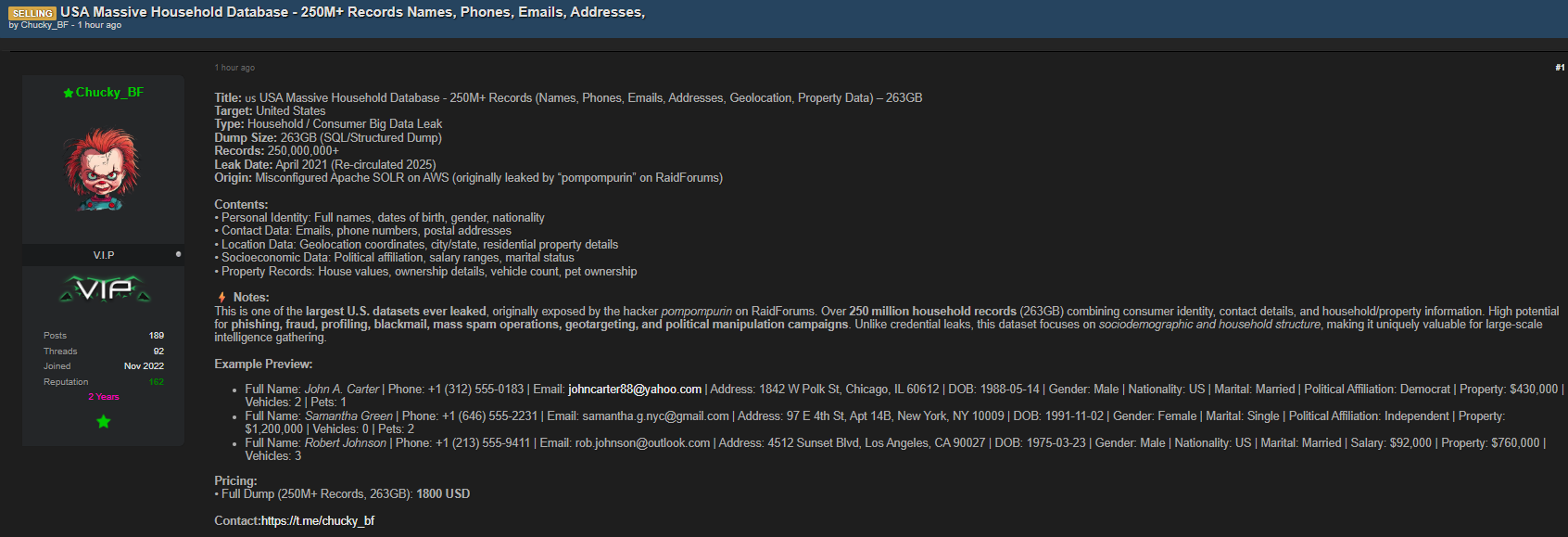Click the online status dot next to V.I.P
The width and height of the screenshot is (1568, 537).
tap(178, 253)
